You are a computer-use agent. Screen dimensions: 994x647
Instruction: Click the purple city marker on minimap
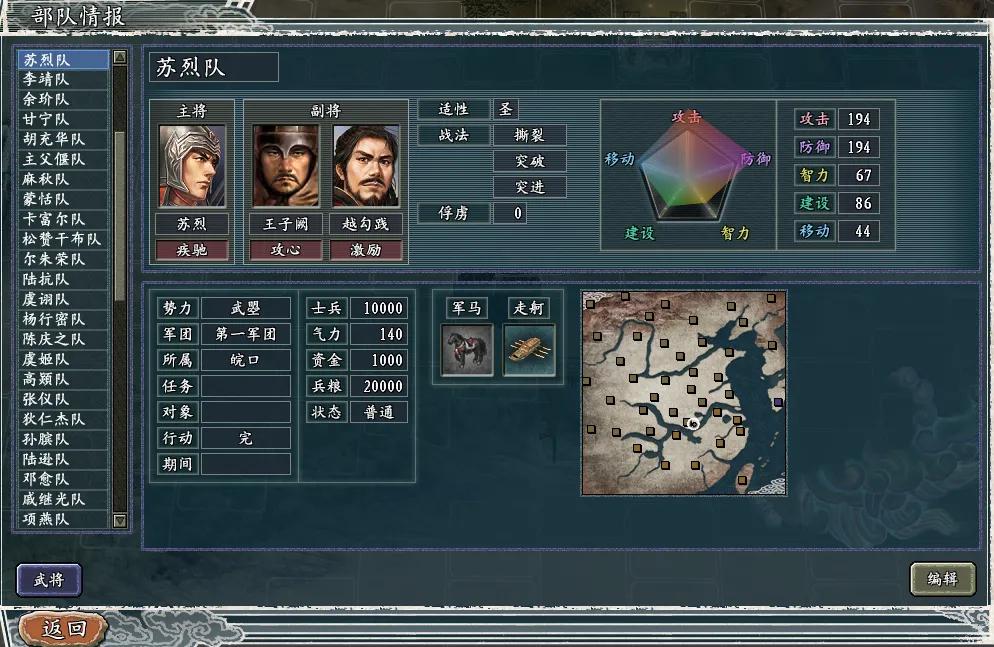tap(778, 402)
